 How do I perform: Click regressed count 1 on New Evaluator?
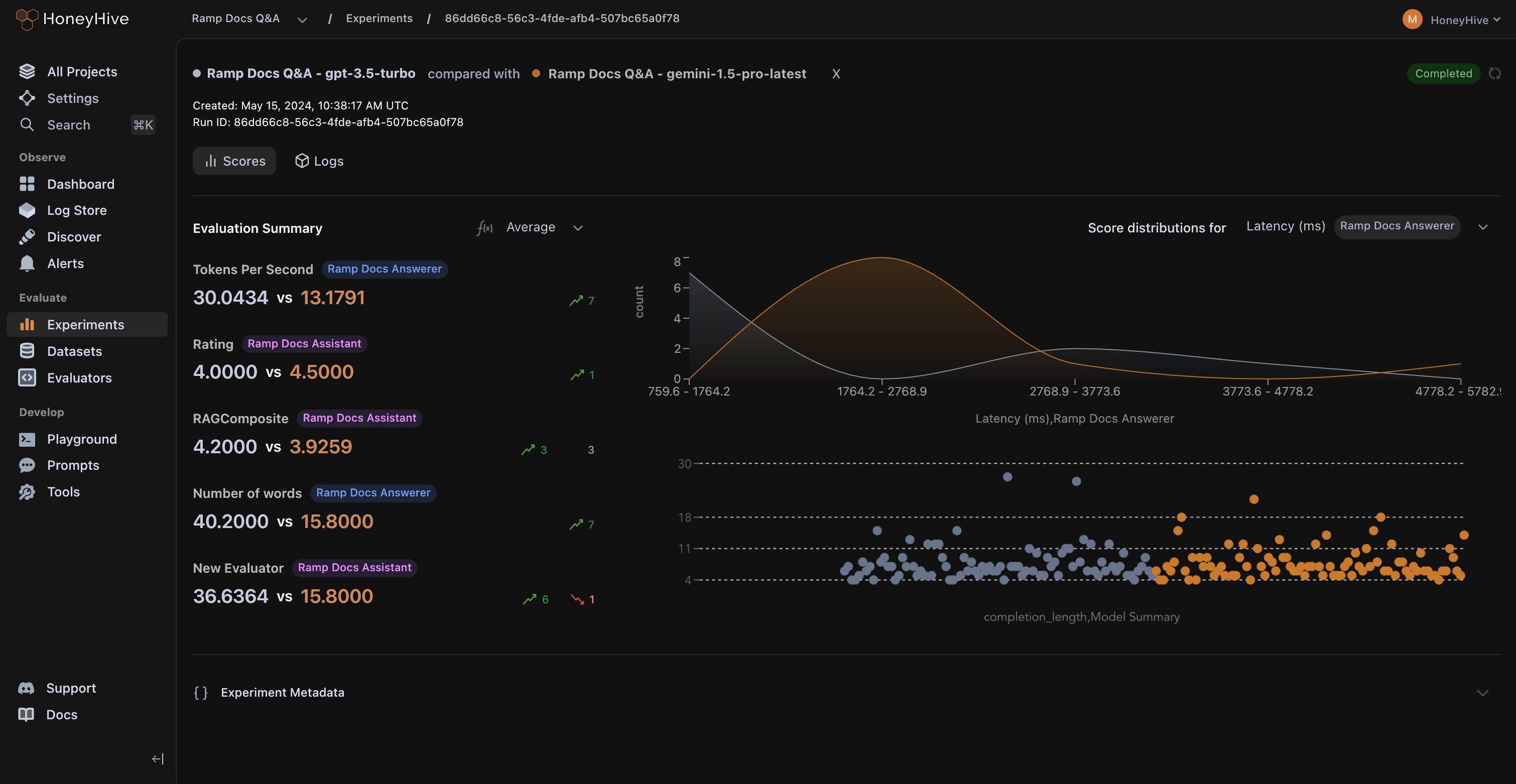[x=583, y=599]
